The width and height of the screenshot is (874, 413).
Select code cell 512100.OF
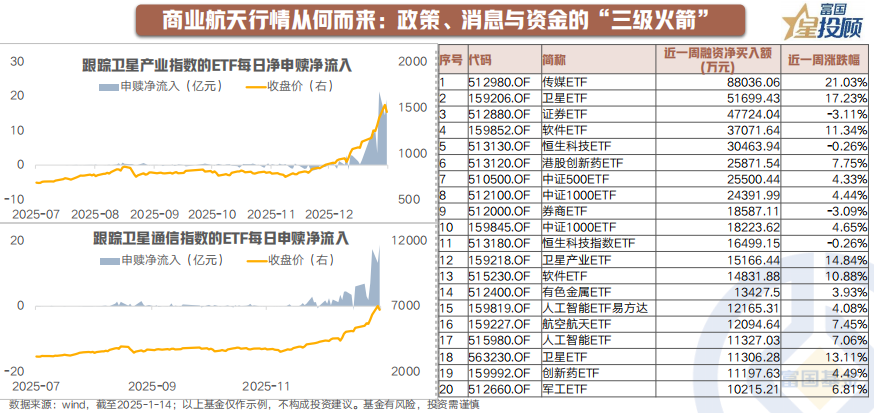(503, 195)
